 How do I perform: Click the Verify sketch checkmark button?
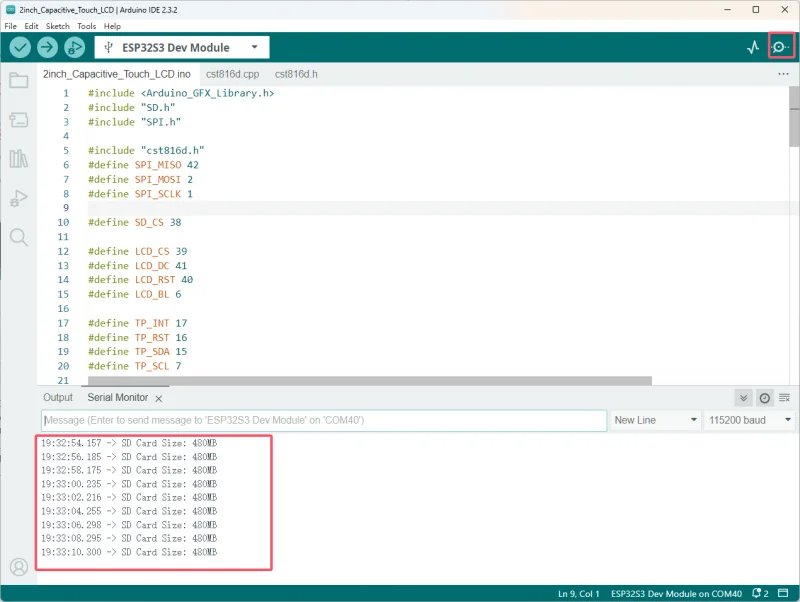pyautogui.click(x=20, y=47)
